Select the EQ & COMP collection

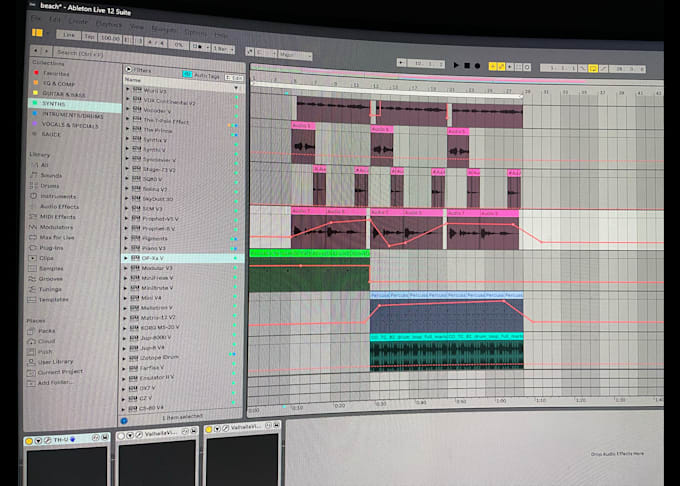pos(59,84)
